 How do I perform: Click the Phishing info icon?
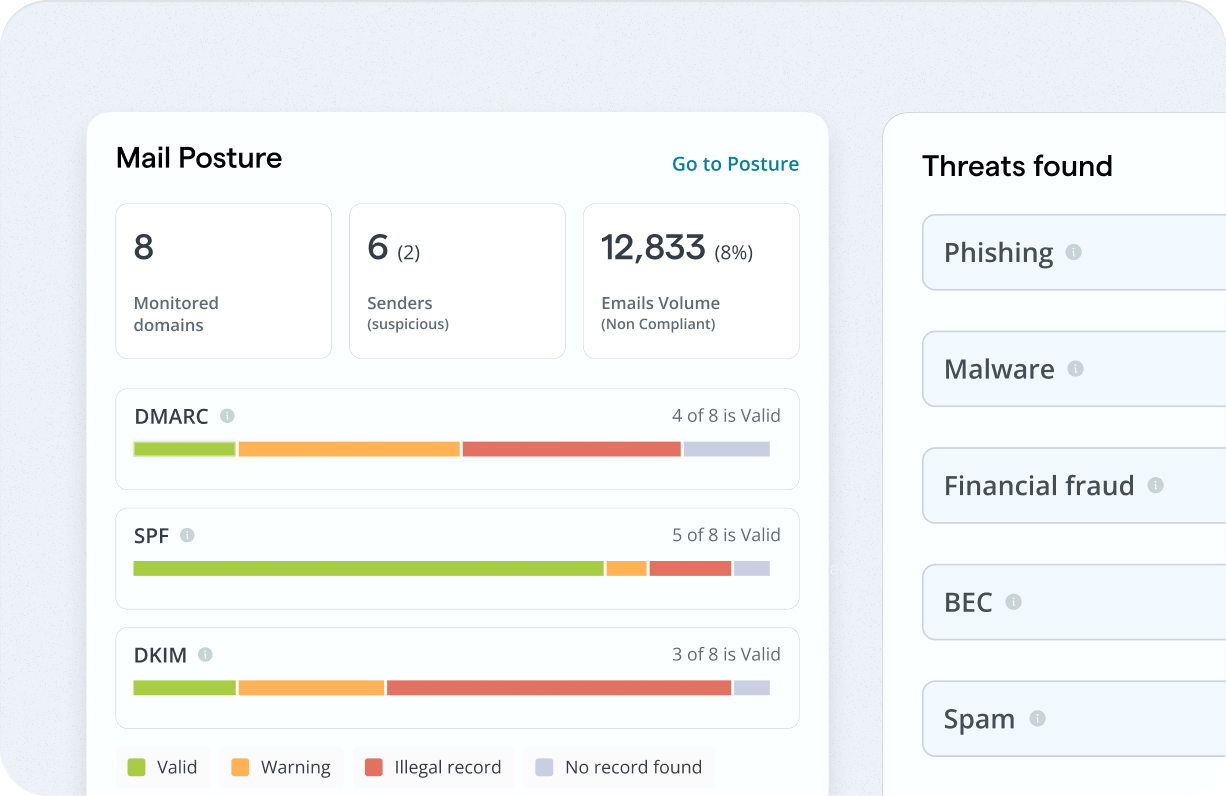coord(1073,252)
